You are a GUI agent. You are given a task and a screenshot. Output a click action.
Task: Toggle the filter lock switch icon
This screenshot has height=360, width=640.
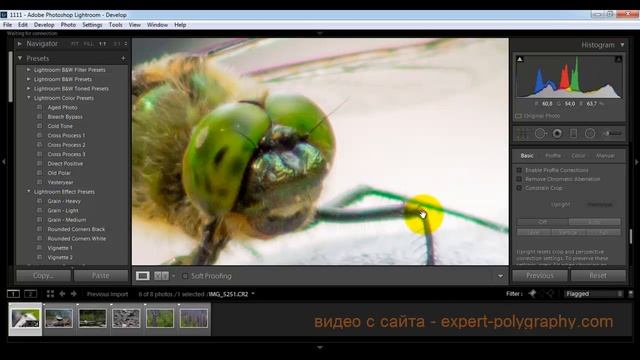[x=631, y=294]
